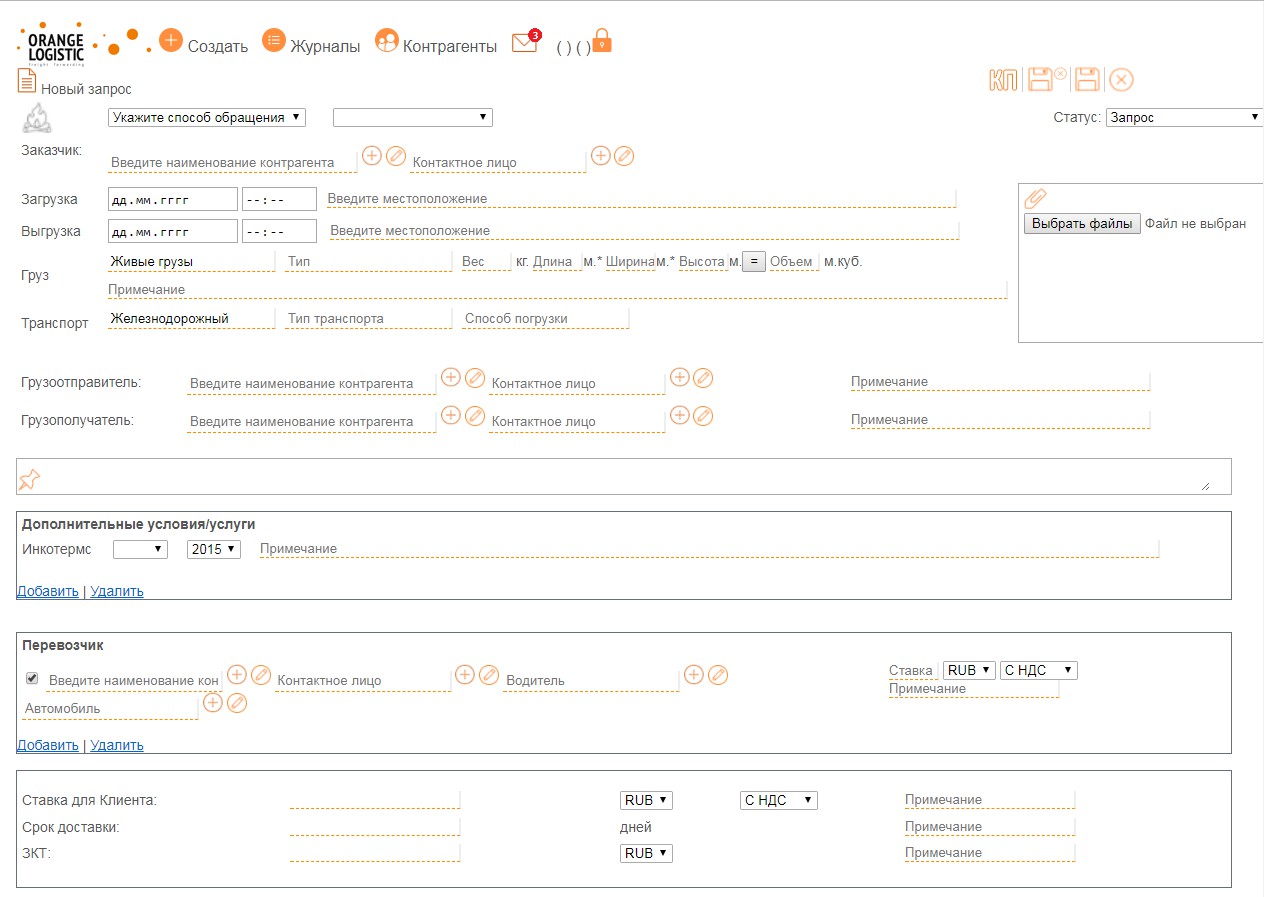Add new Заказчик contractor with plus icon
The width and height of the screenshot is (1264, 897).
point(372,155)
